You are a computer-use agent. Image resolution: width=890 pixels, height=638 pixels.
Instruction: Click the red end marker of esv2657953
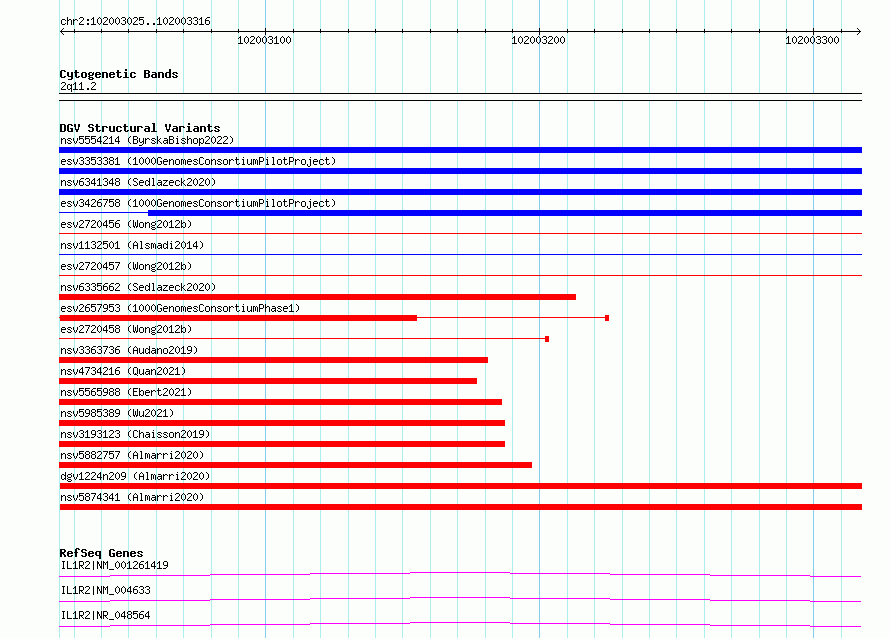coord(607,318)
